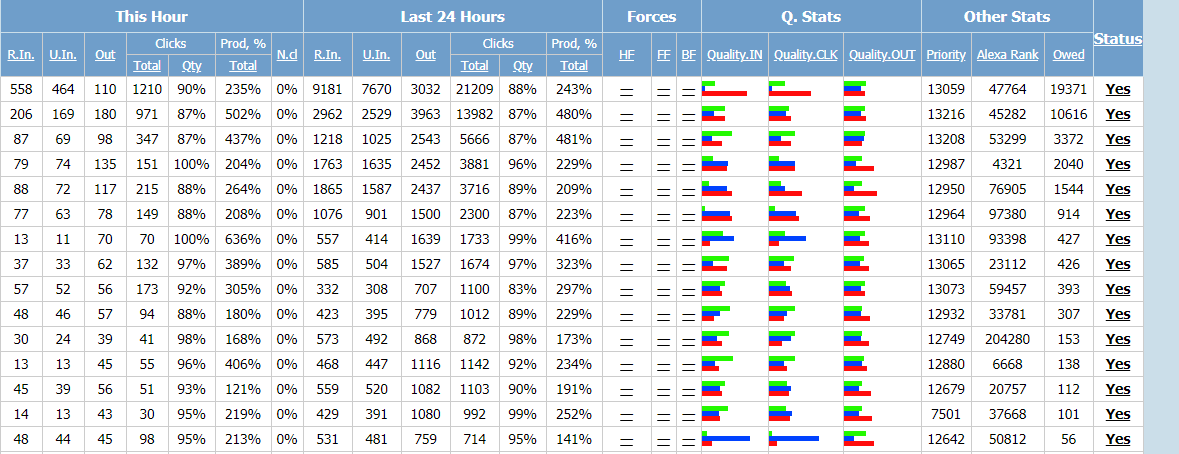
Task: Click HF force icon in Priority 12932 row
Action: (626, 317)
